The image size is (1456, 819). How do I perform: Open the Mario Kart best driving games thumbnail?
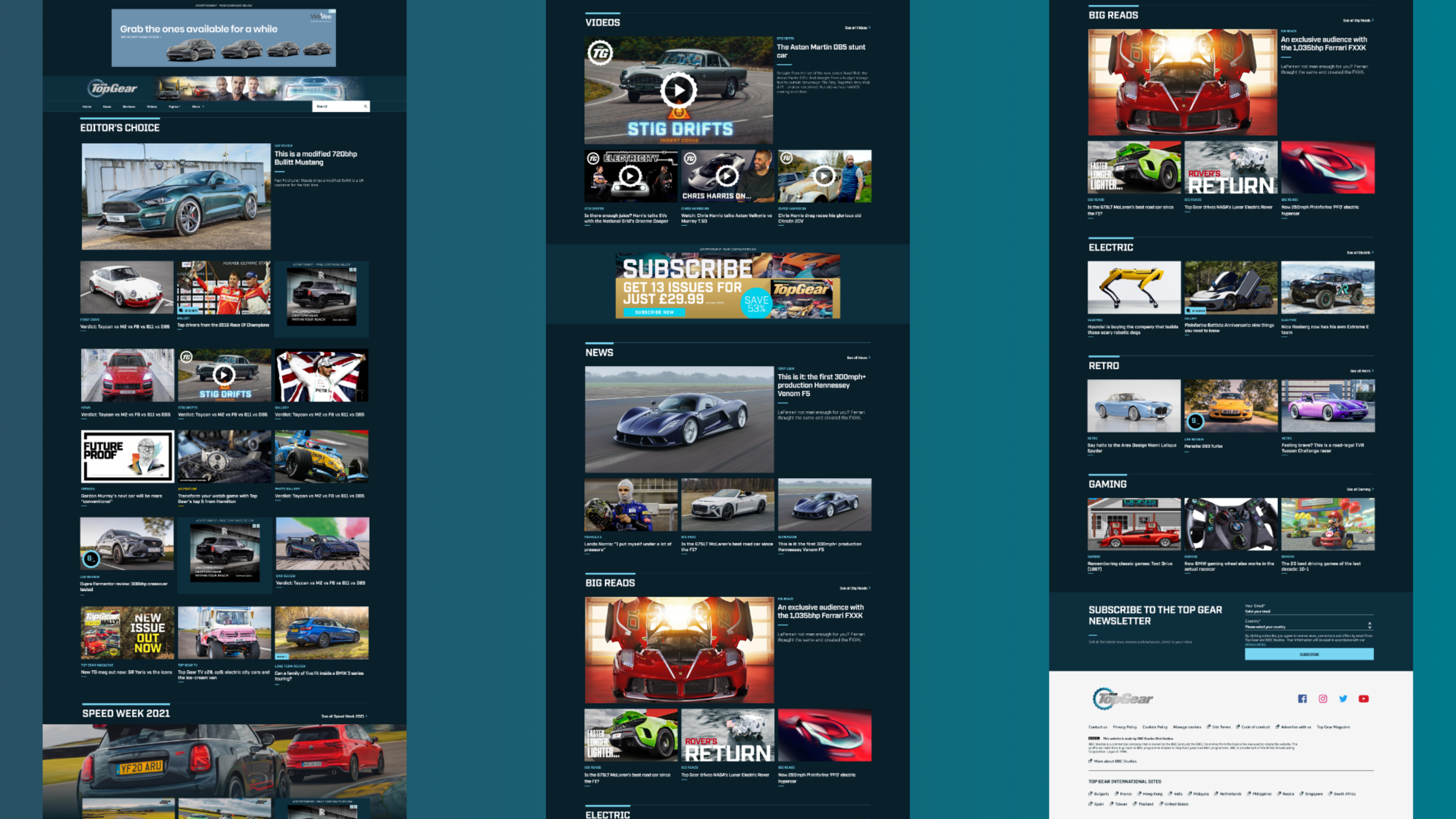[1328, 524]
